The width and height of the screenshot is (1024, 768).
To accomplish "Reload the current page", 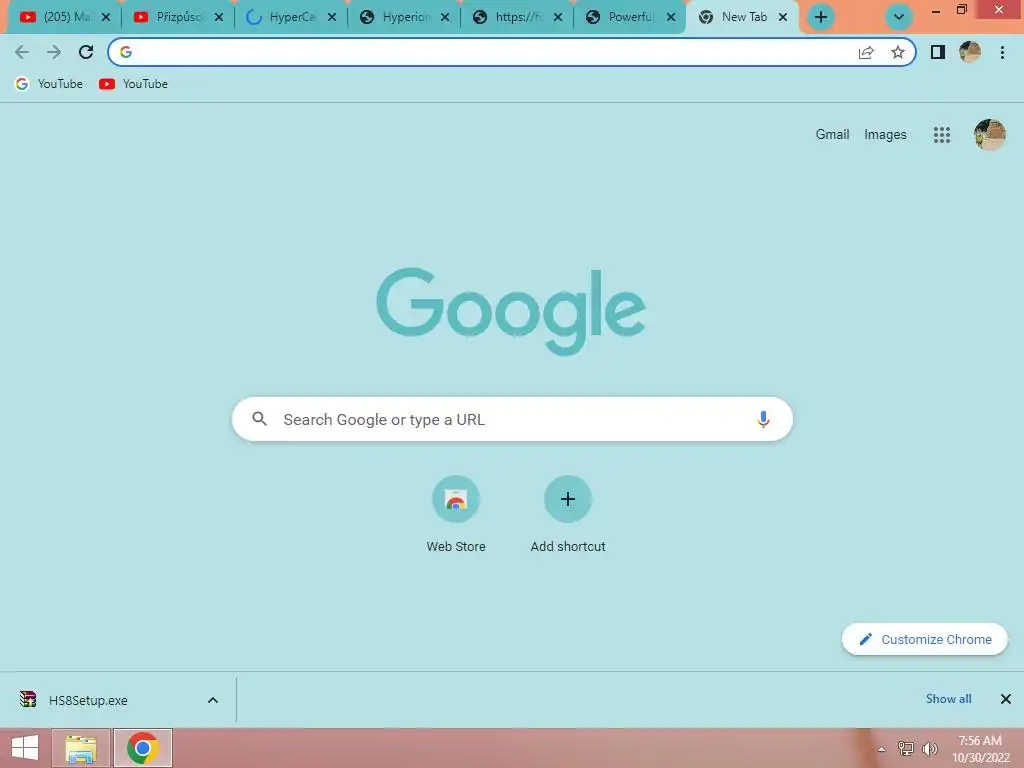I will point(86,52).
